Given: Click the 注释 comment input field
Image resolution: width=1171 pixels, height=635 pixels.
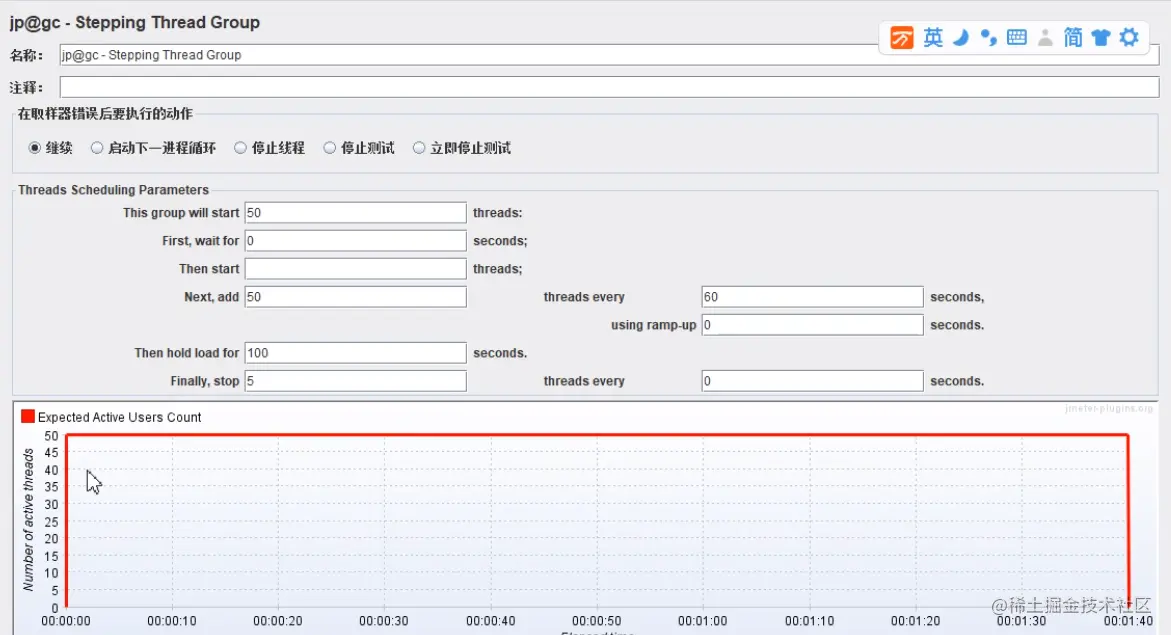Looking at the screenshot, I should point(609,87).
